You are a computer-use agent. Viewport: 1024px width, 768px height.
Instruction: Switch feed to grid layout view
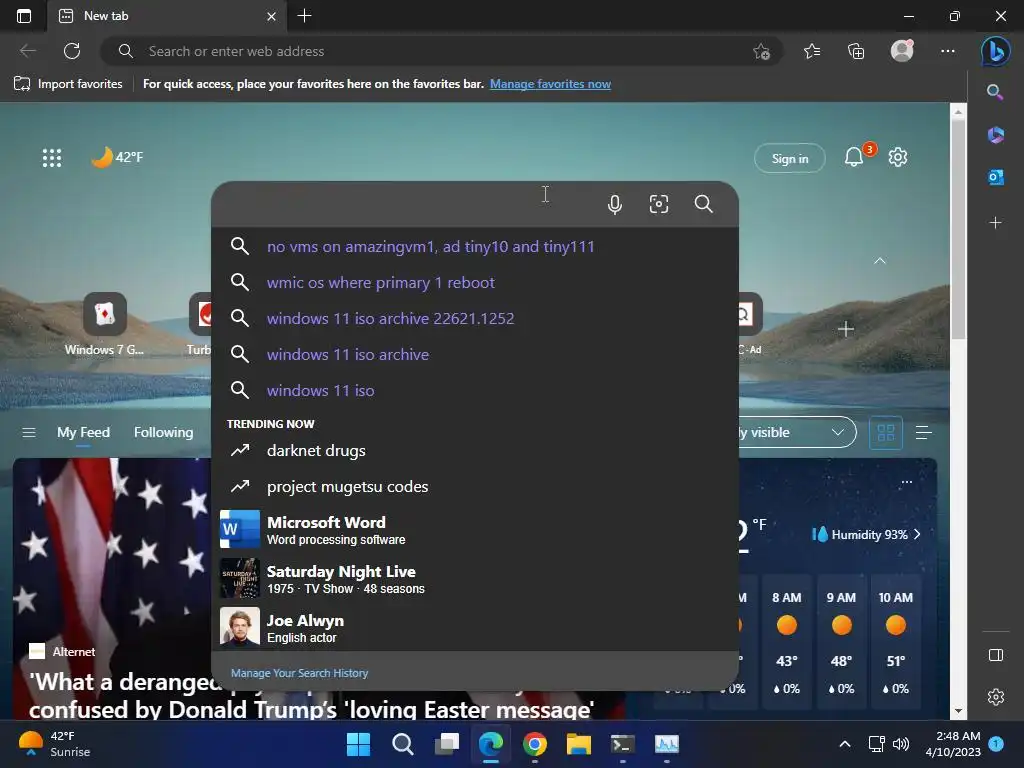point(886,432)
